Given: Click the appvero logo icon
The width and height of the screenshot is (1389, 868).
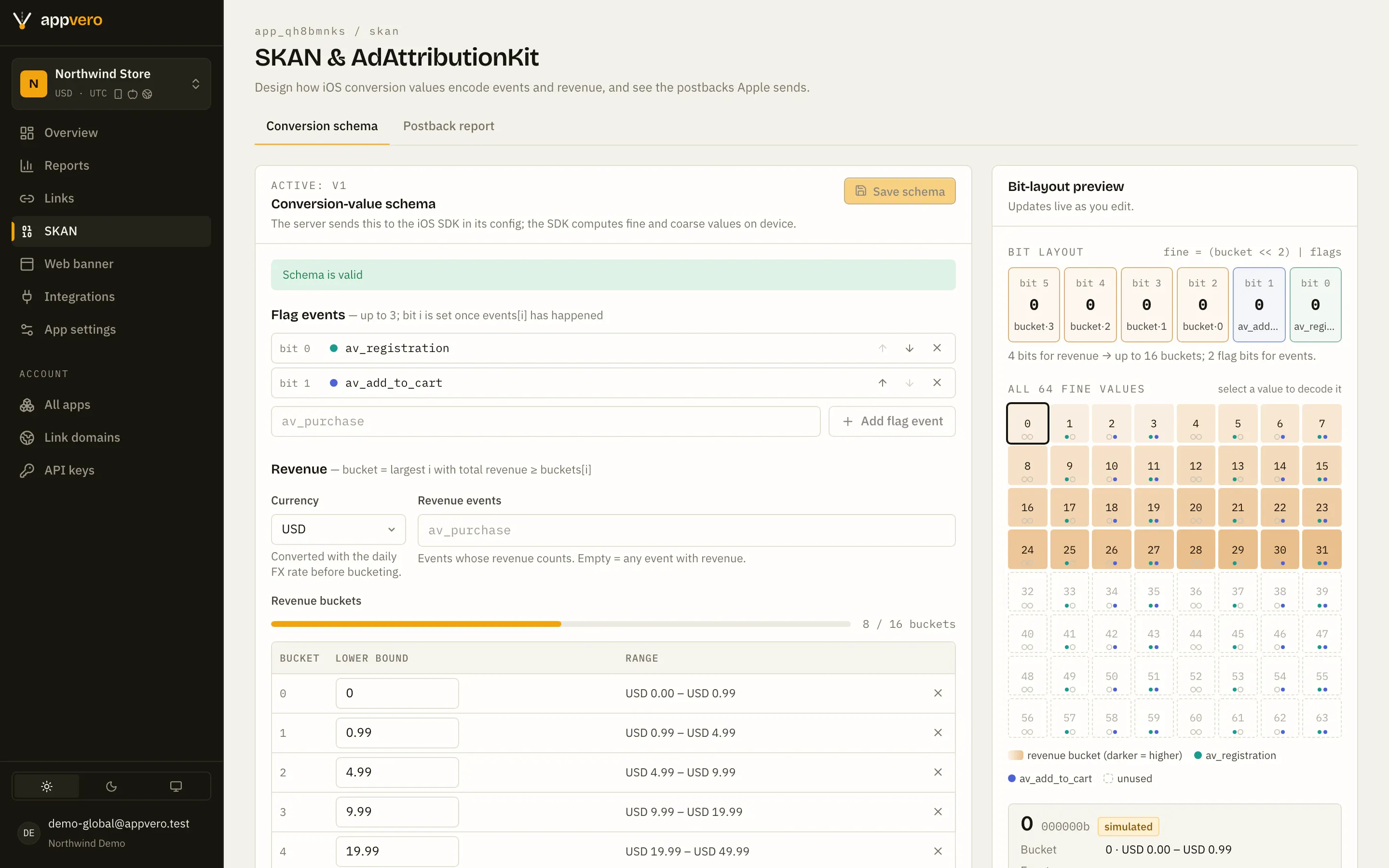Looking at the screenshot, I should tap(22, 20).
